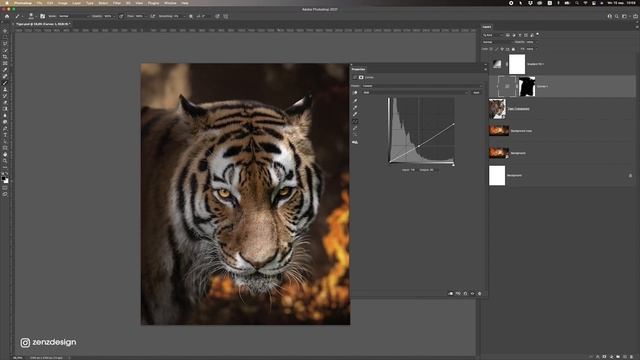Open the Layer menu
This screenshot has height=360, width=640.
tap(76, 3)
